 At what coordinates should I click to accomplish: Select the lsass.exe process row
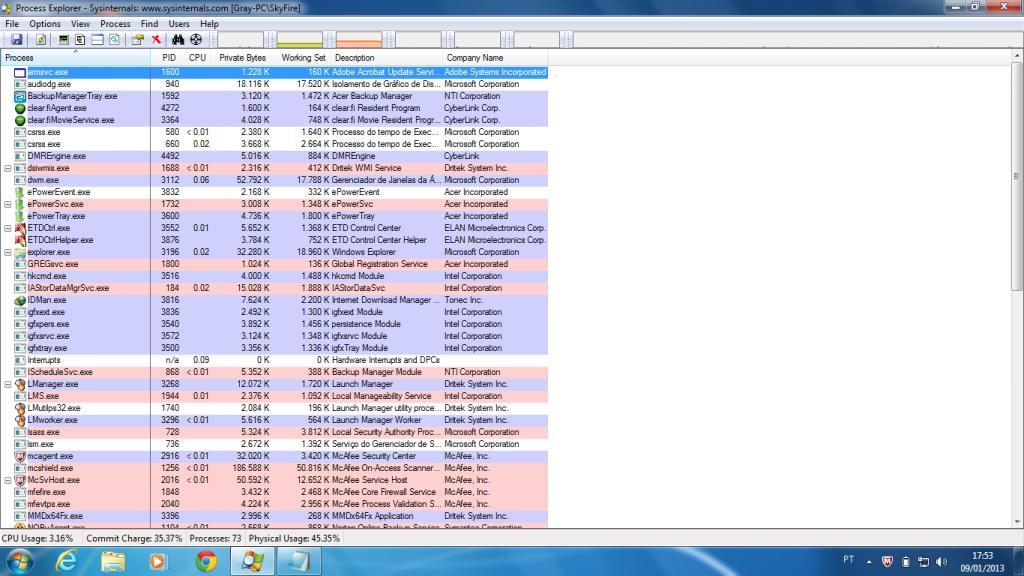tap(274, 432)
